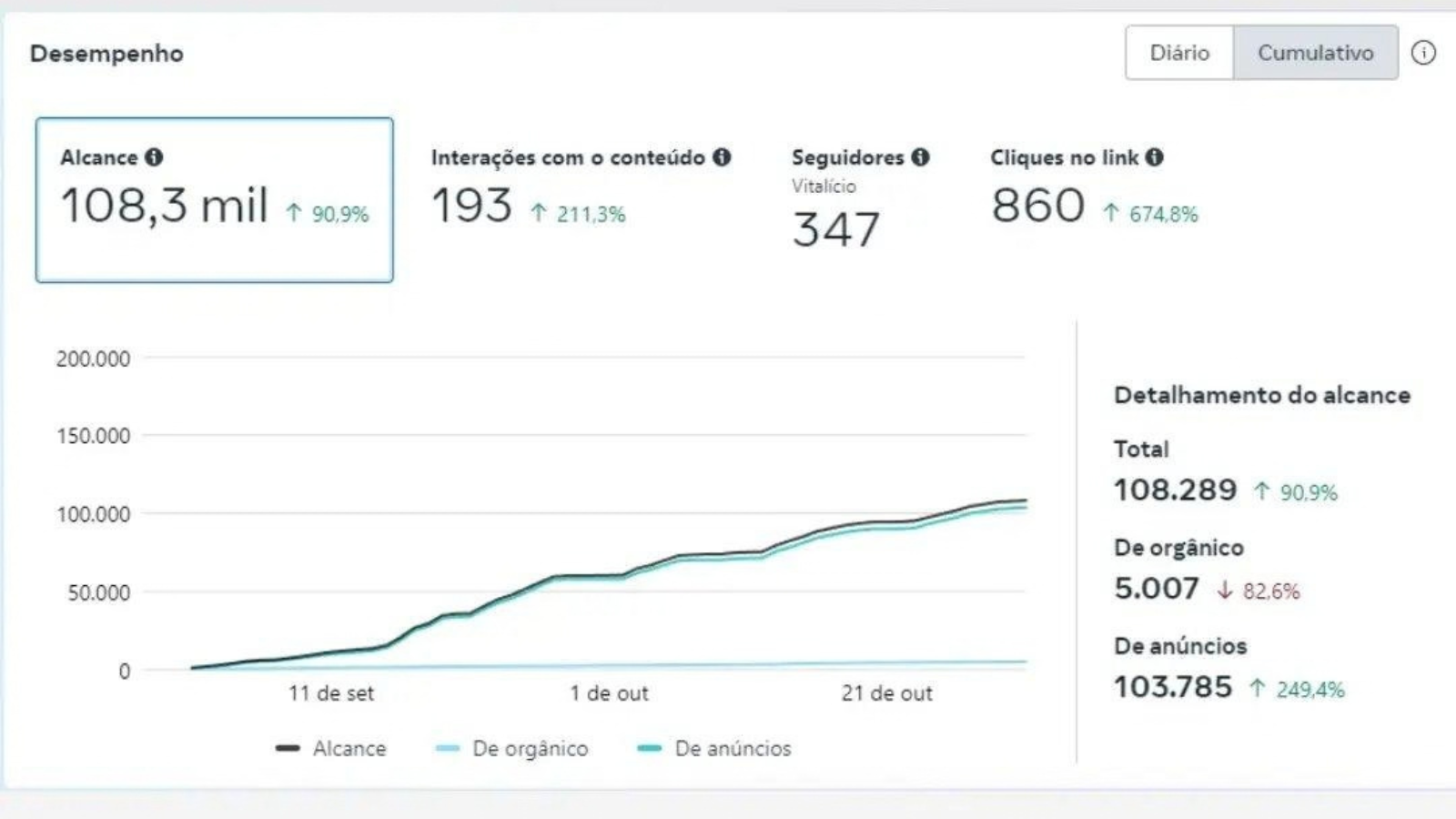This screenshot has height=819, width=1456.
Task: Click the info icon next to Alcance
Action: (154, 157)
